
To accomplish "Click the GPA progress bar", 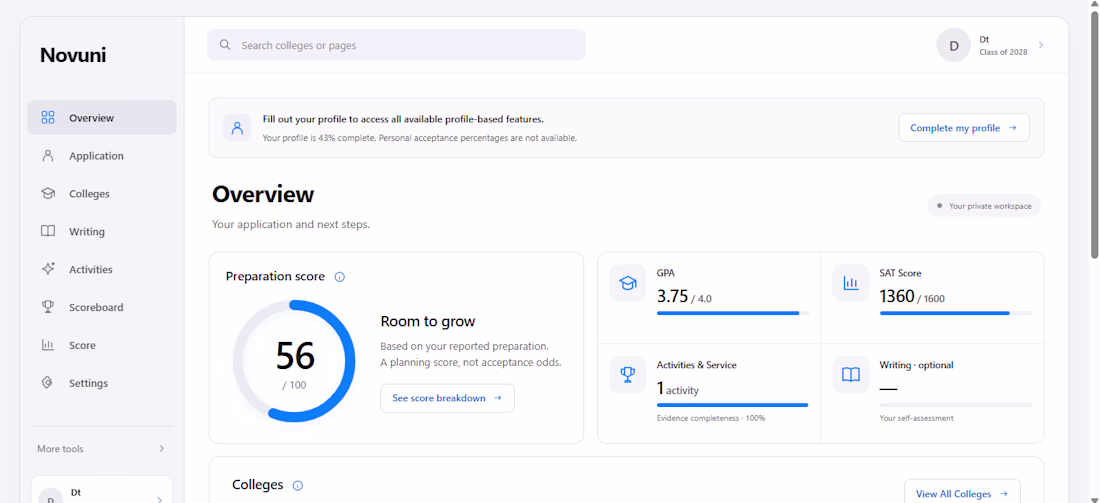I will pos(732,313).
